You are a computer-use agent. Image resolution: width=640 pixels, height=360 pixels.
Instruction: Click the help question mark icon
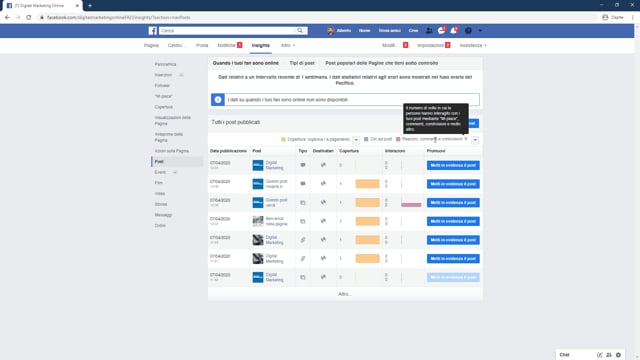(468, 31)
